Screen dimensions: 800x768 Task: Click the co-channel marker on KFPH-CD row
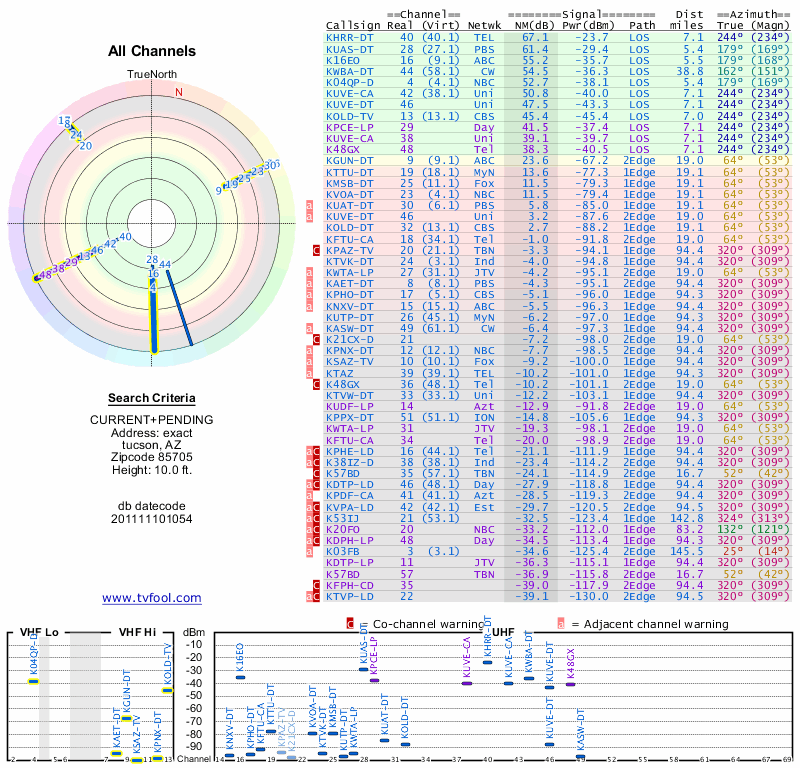tap(316, 586)
